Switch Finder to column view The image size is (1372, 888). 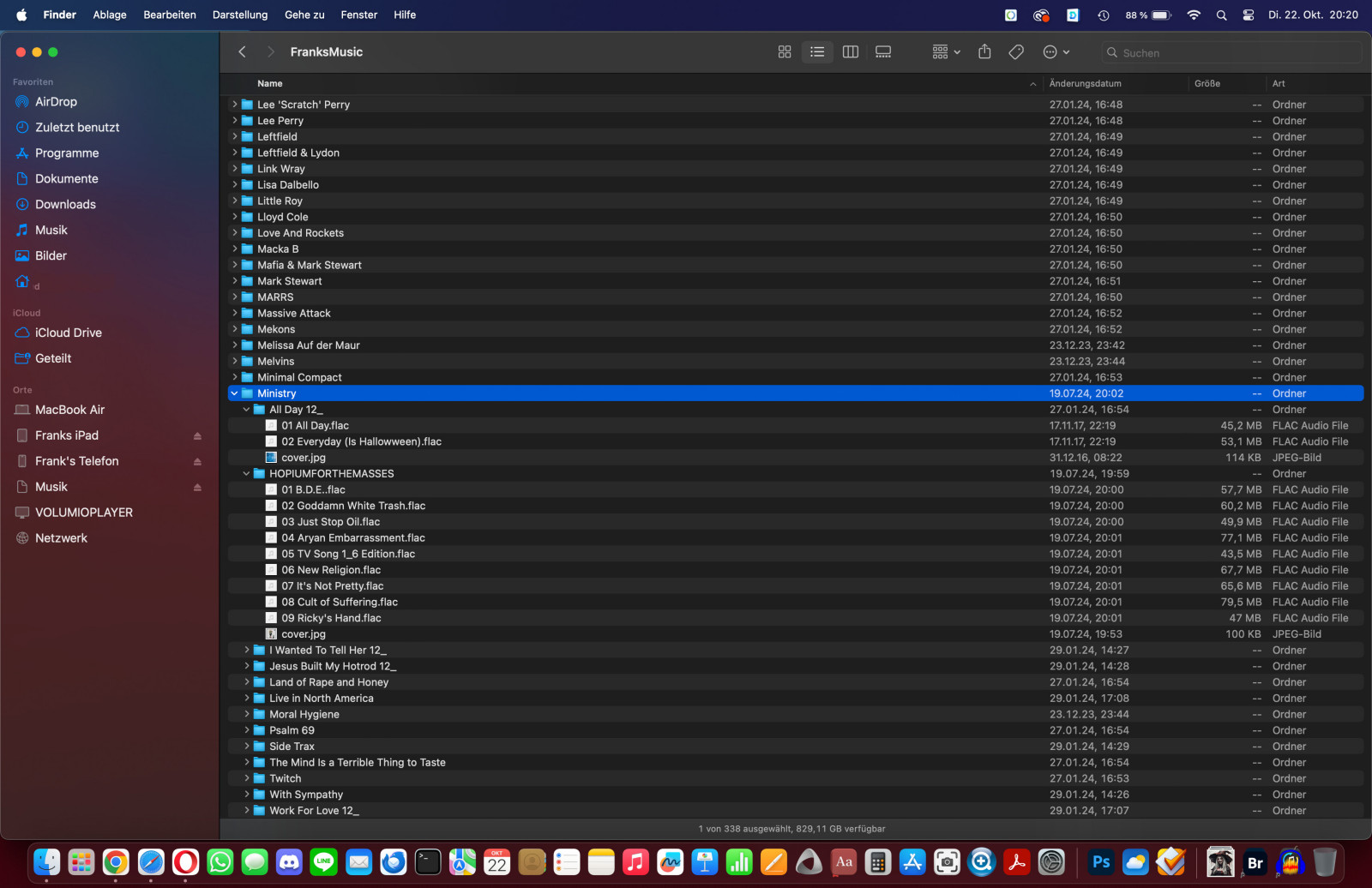tap(851, 52)
